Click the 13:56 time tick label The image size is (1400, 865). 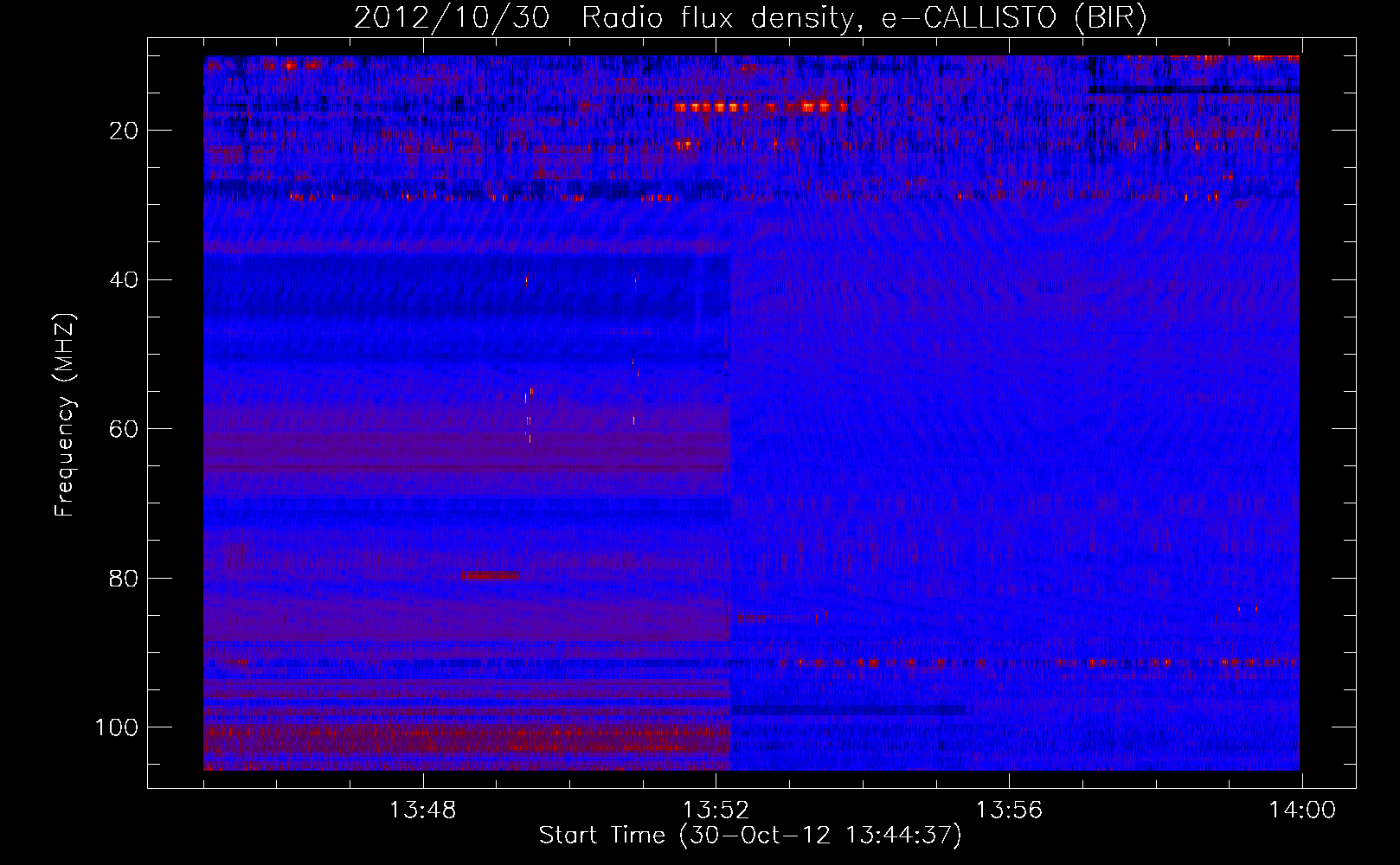[1009, 811]
